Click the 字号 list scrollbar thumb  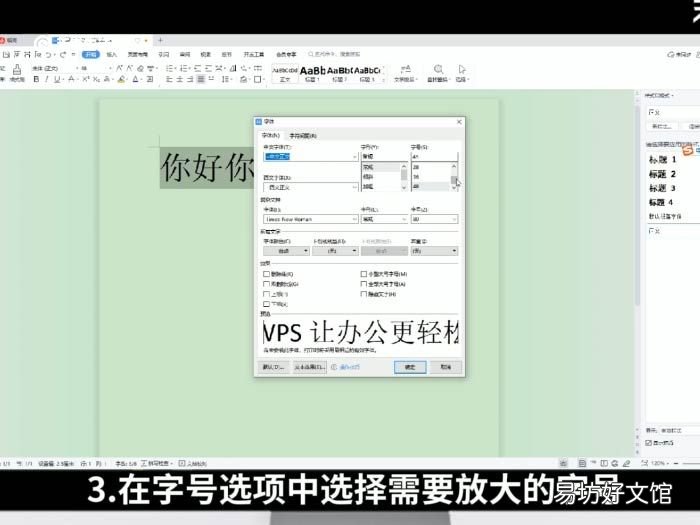[x=454, y=180]
